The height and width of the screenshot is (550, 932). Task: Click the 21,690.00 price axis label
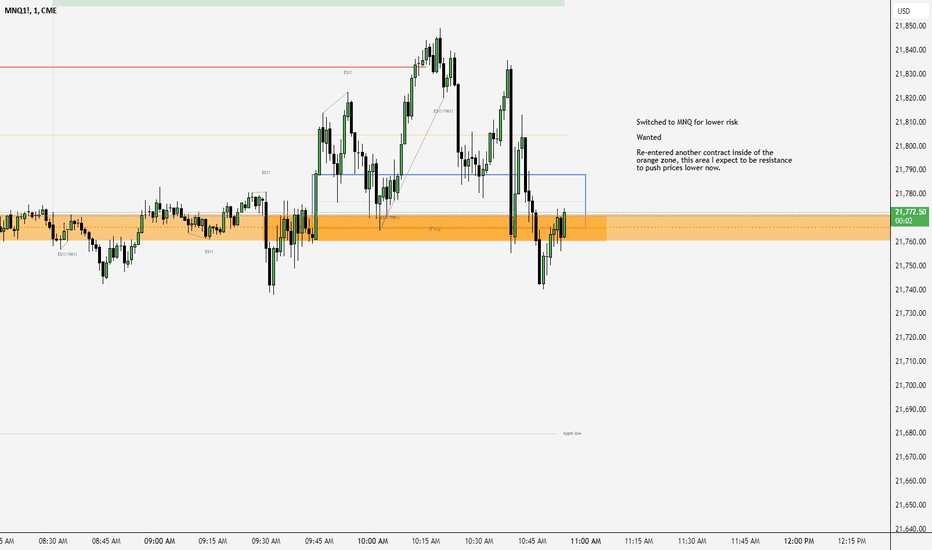click(911, 409)
